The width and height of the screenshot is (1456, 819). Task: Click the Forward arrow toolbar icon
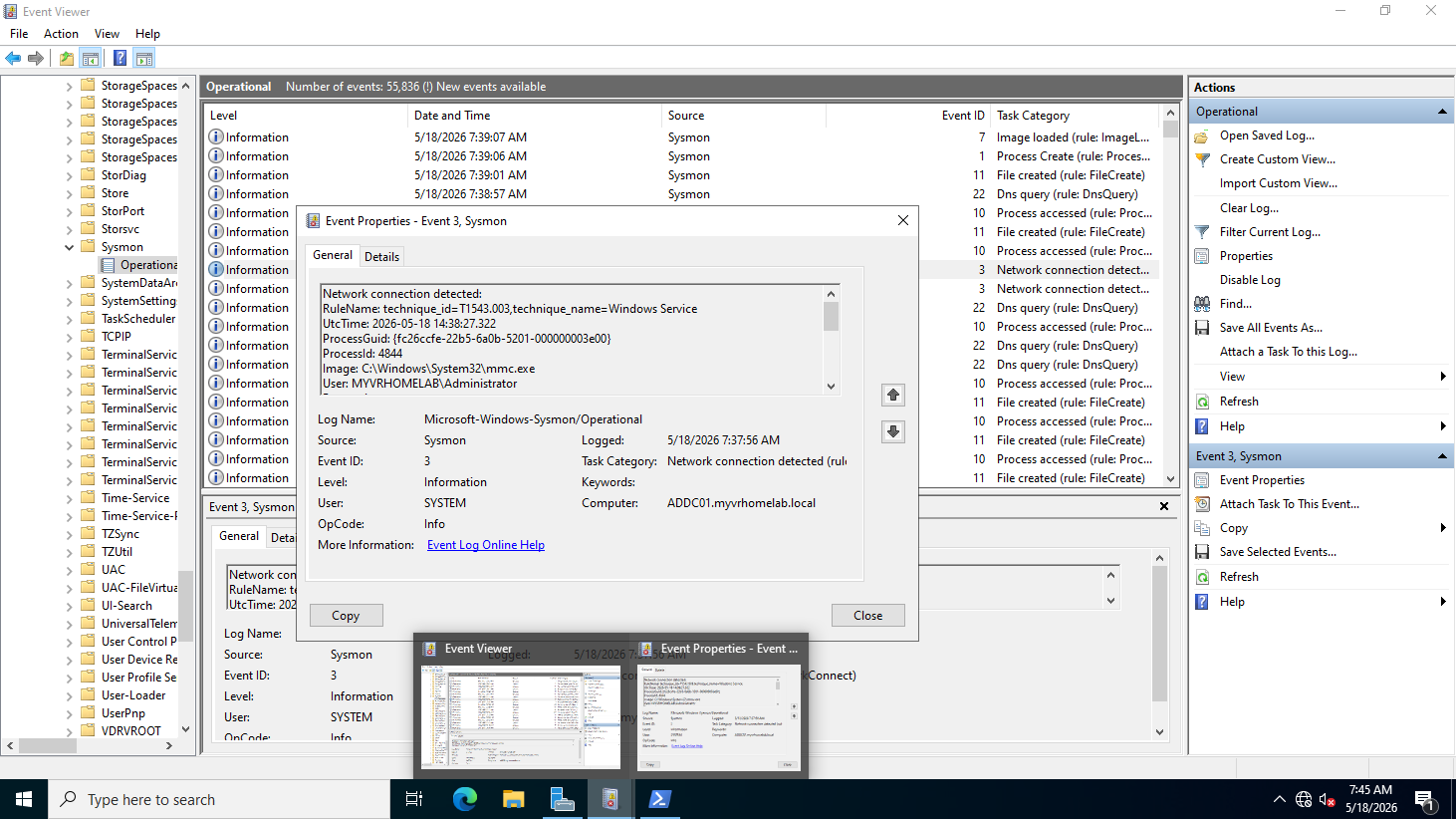click(36, 59)
